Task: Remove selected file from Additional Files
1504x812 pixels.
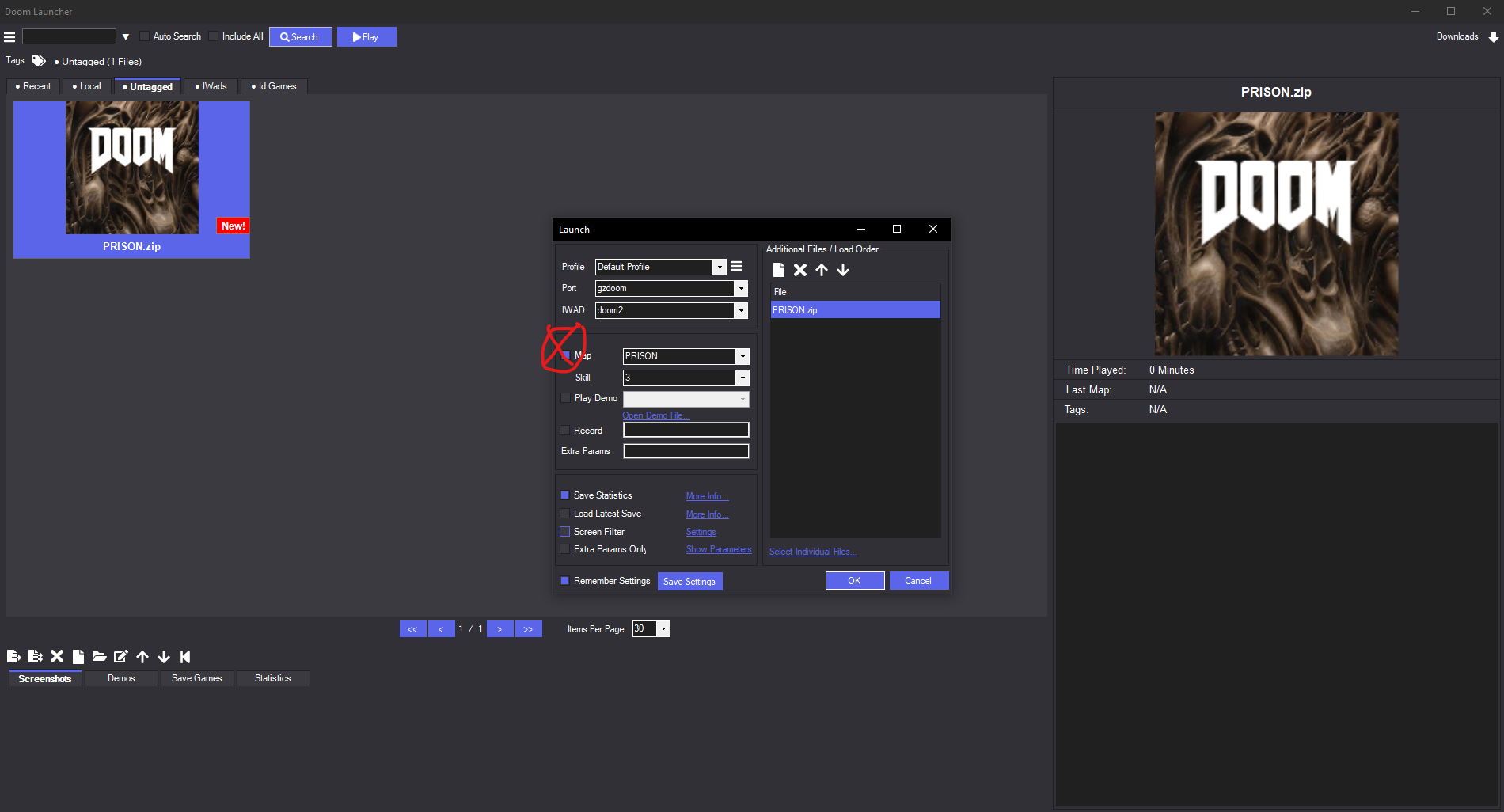Action: 800,270
